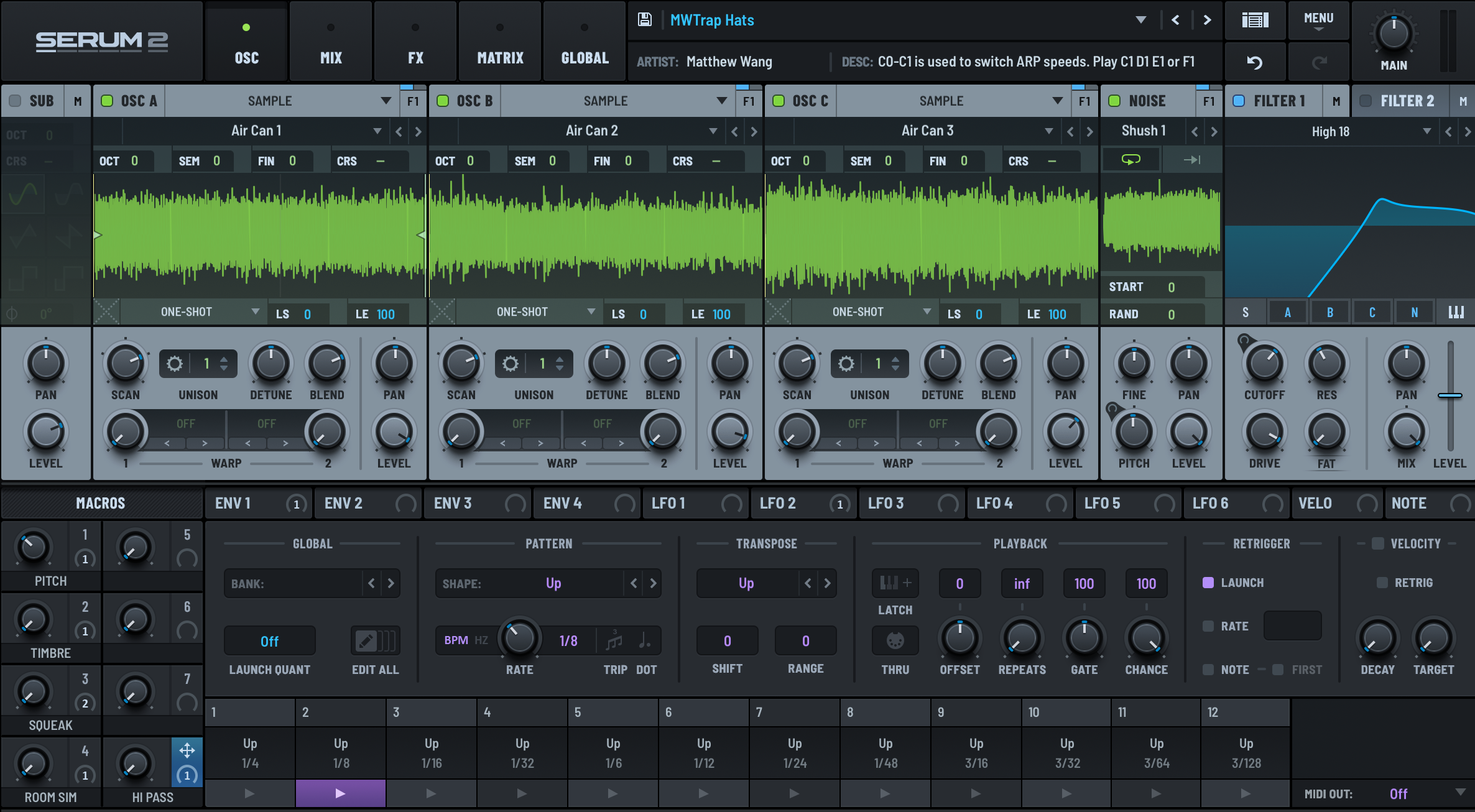Previous noise sample arrow beside Shush 1
The height and width of the screenshot is (812, 1475).
1194,131
